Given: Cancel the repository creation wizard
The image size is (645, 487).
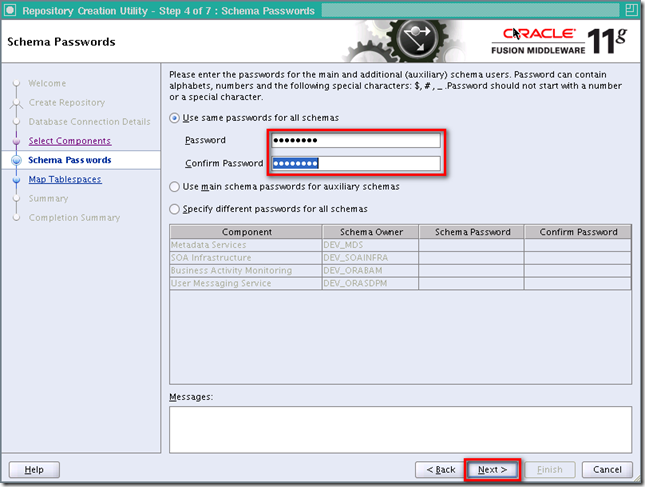Looking at the screenshot, I should (x=607, y=469).
